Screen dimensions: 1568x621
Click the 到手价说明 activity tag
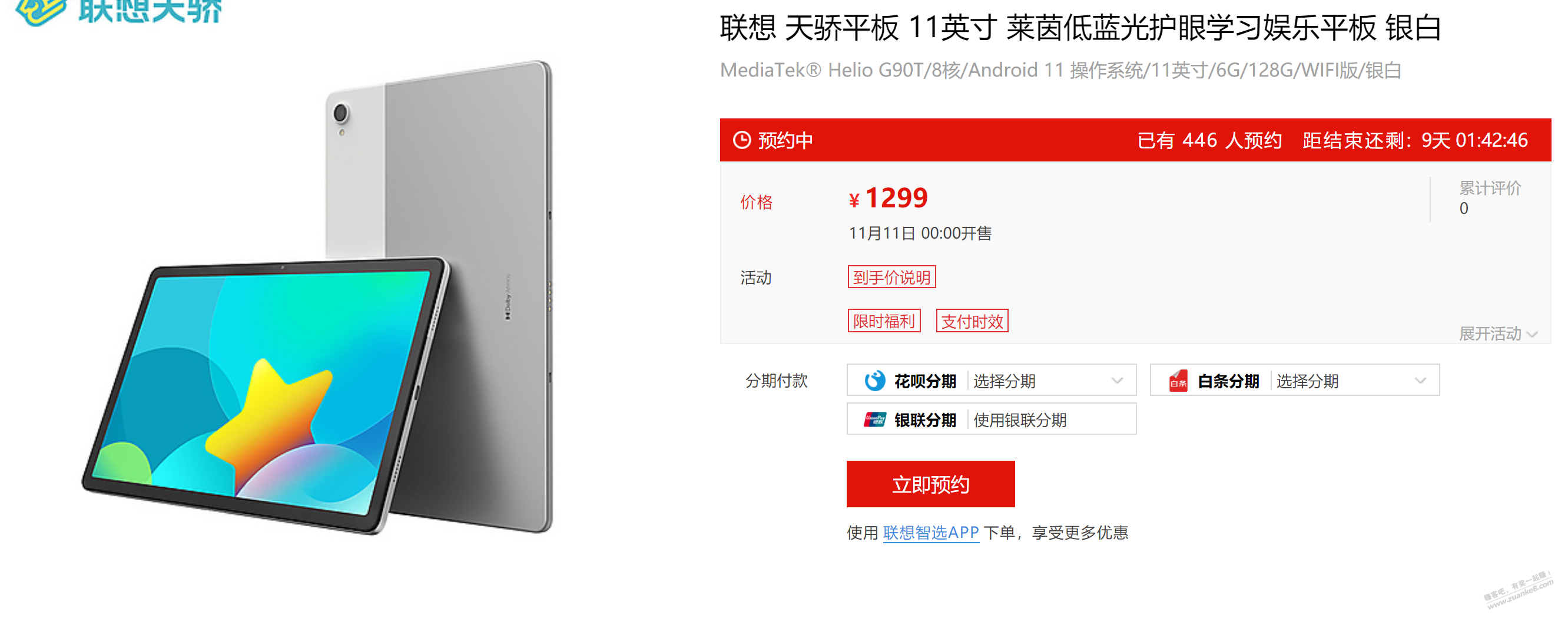[891, 277]
